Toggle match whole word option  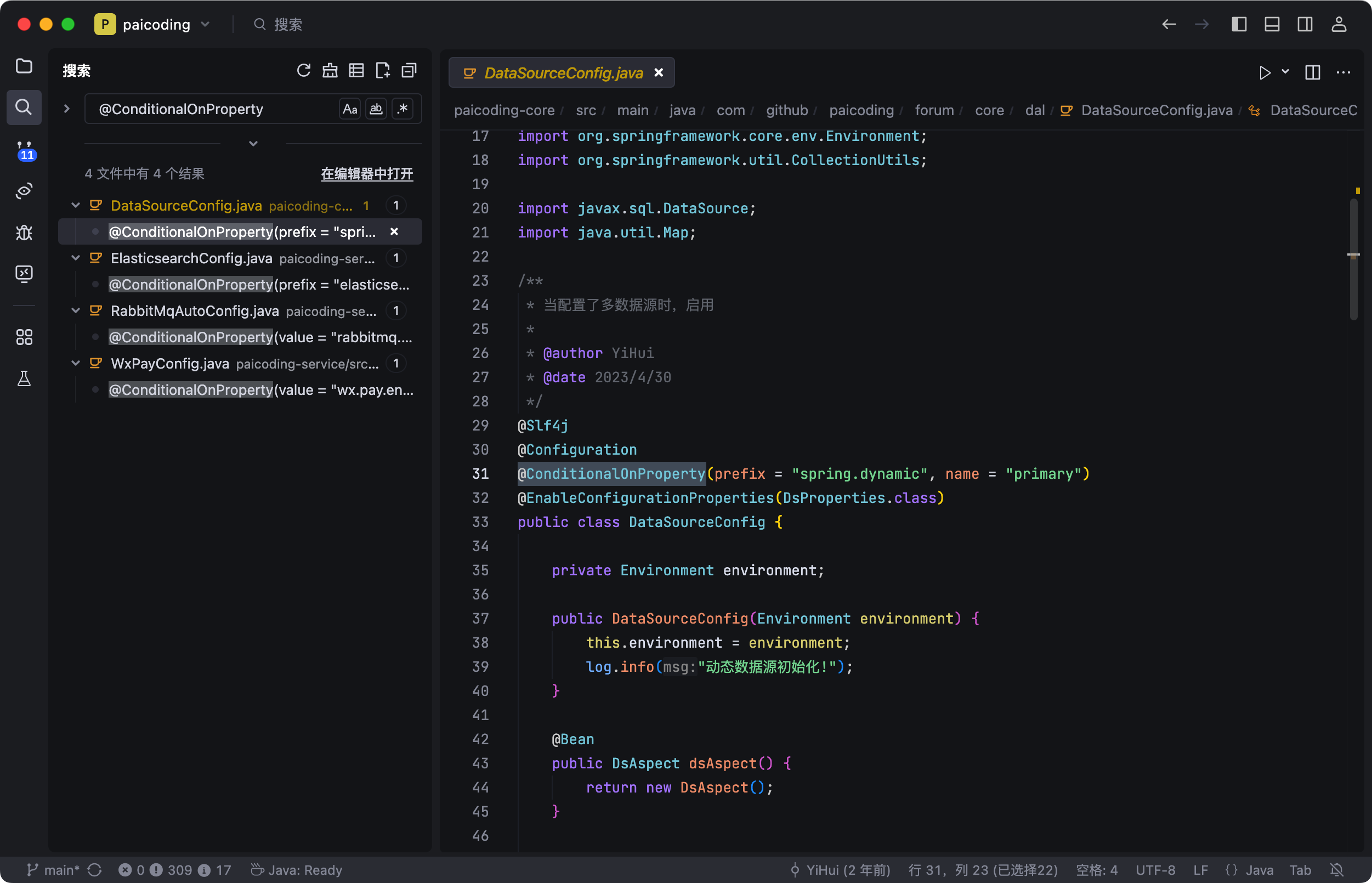pos(376,109)
